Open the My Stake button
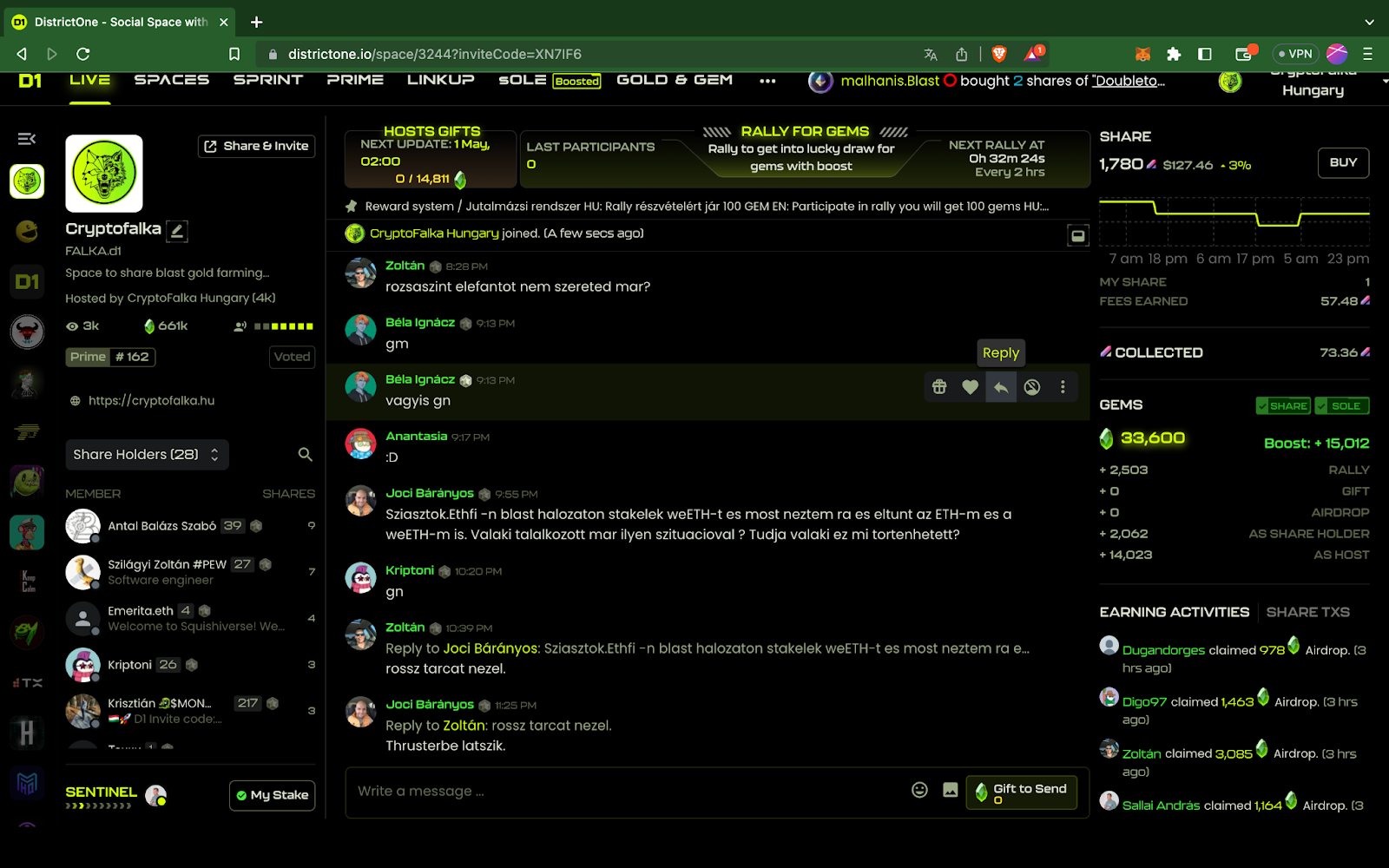 click(272, 795)
